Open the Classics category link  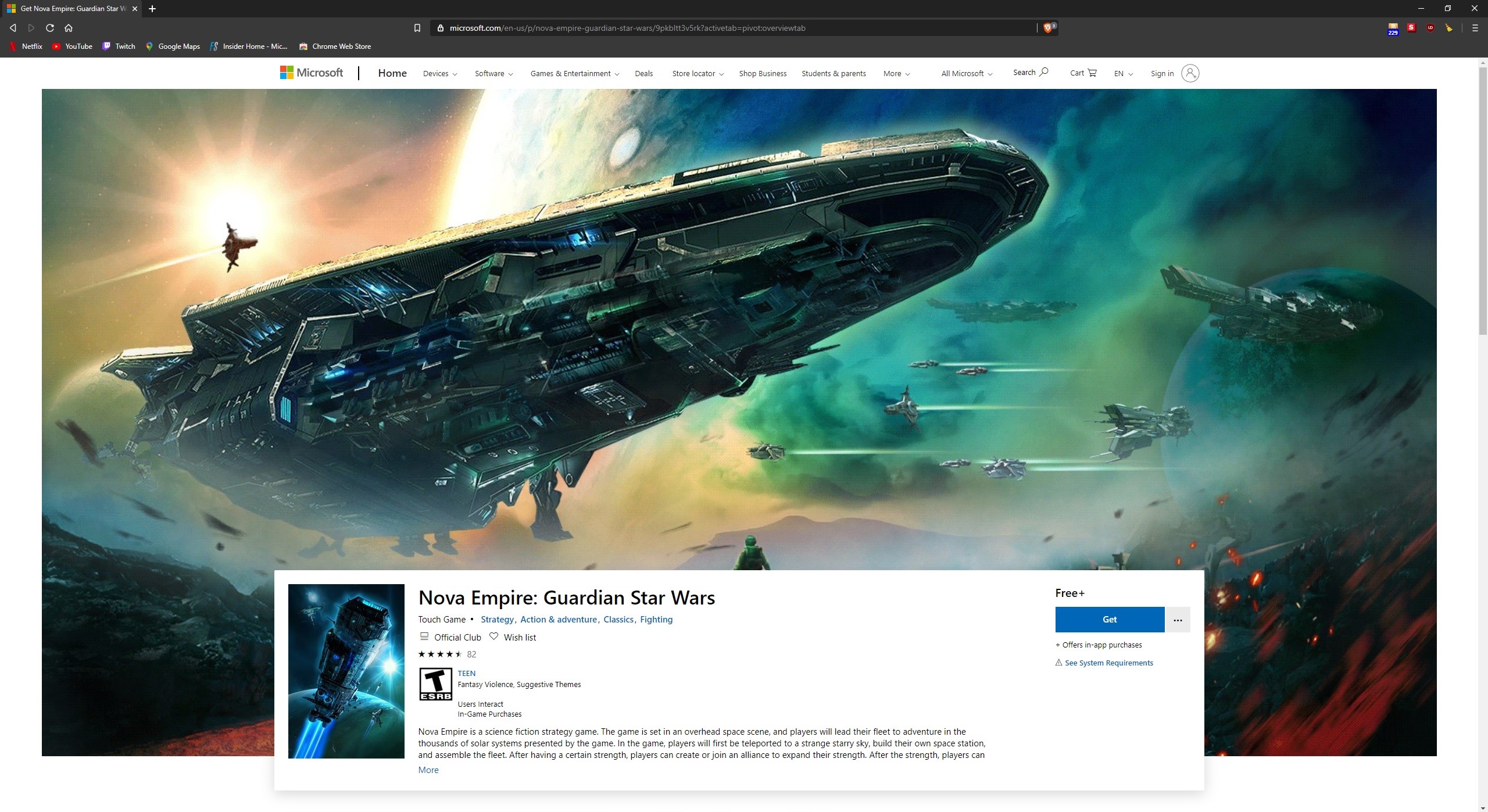(x=618, y=620)
